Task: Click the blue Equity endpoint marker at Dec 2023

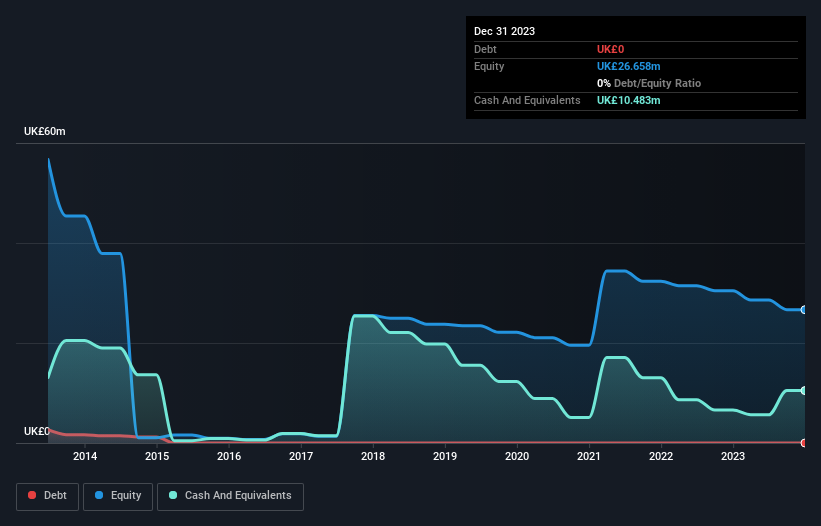Action: pos(804,310)
